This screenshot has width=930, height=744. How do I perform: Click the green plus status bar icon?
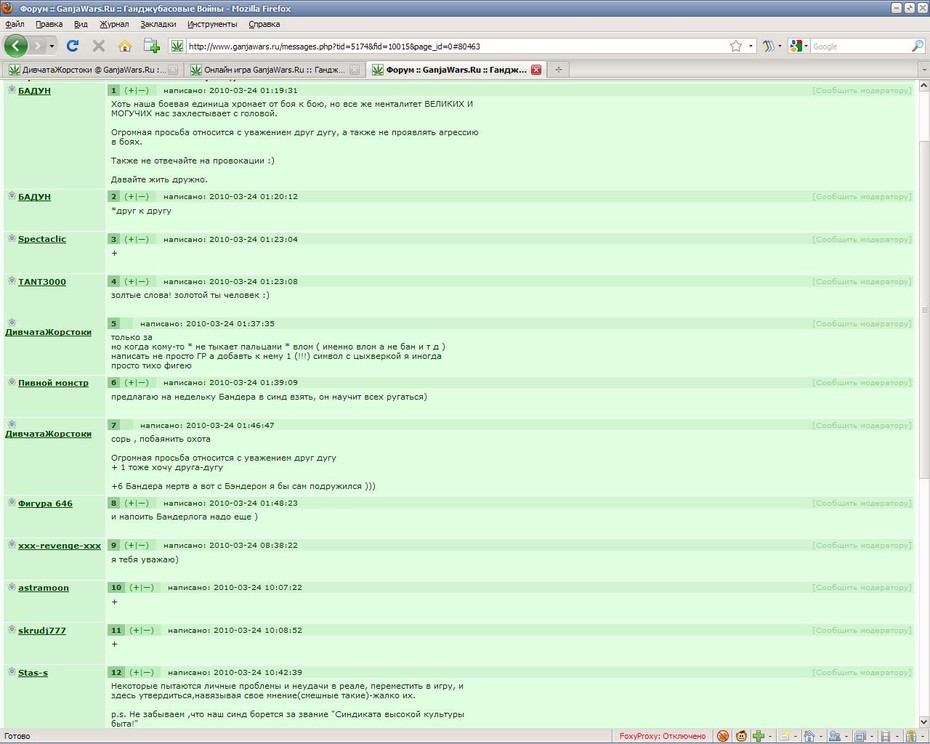point(758,736)
